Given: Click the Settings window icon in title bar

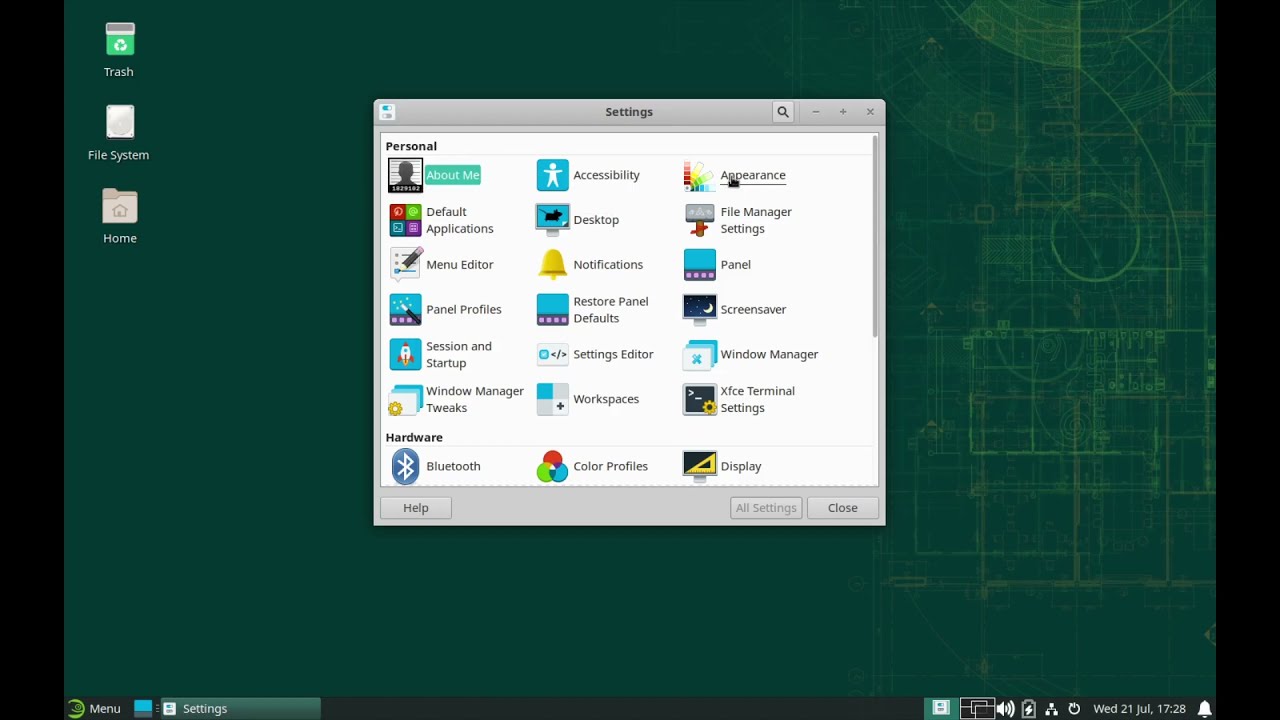Looking at the screenshot, I should pyautogui.click(x=387, y=112).
